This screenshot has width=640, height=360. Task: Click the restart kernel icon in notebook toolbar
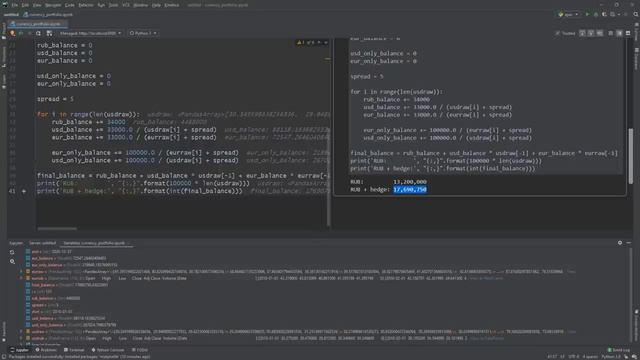coord(38,33)
